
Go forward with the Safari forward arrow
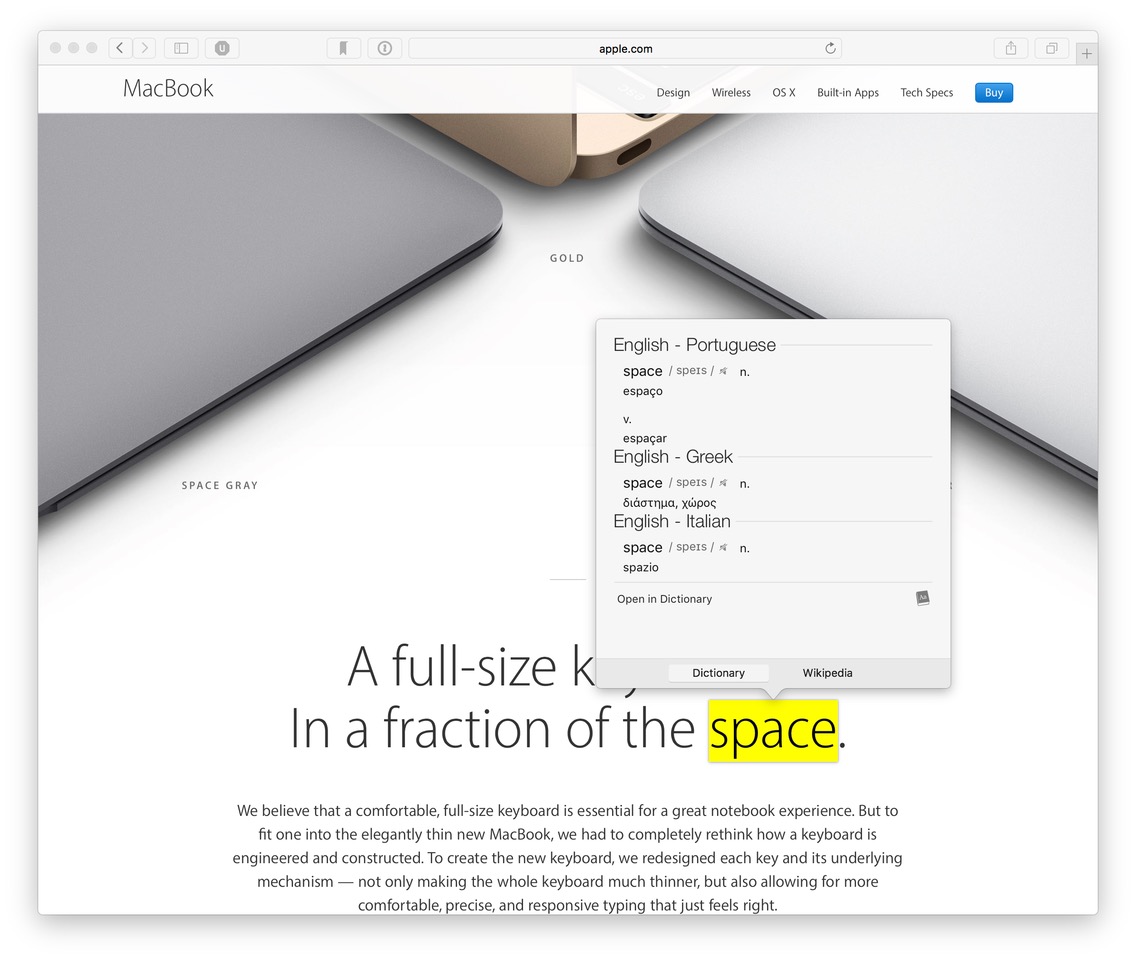144,48
